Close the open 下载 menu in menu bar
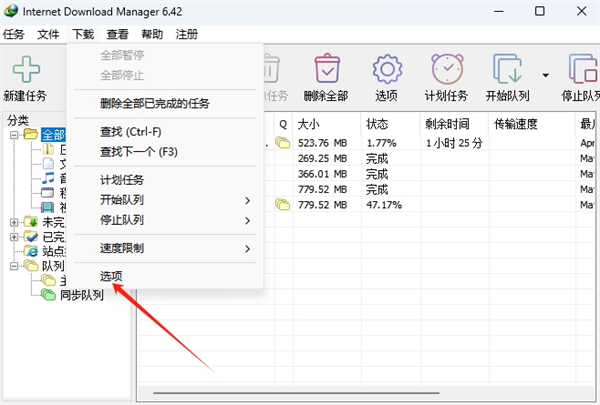Viewport: 600px width, 405px height. 83,34
